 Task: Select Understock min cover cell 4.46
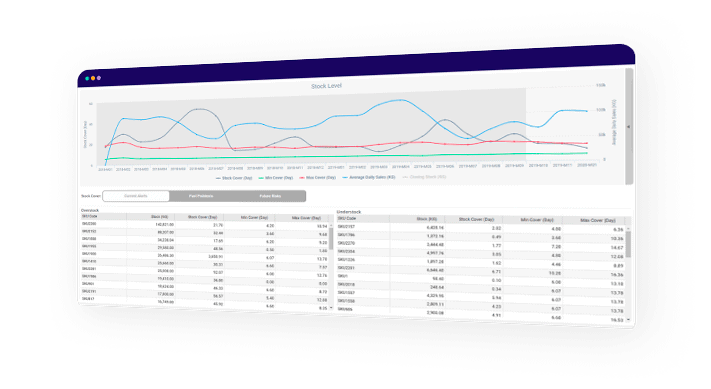click(x=556, y=265)
